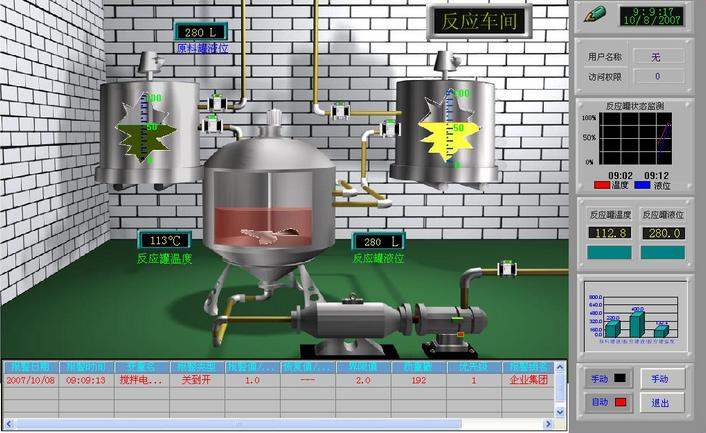Click the valve on the pump outlet pipe
The width and height of the screenshot is (706, 433).
(x=504, y=268)
